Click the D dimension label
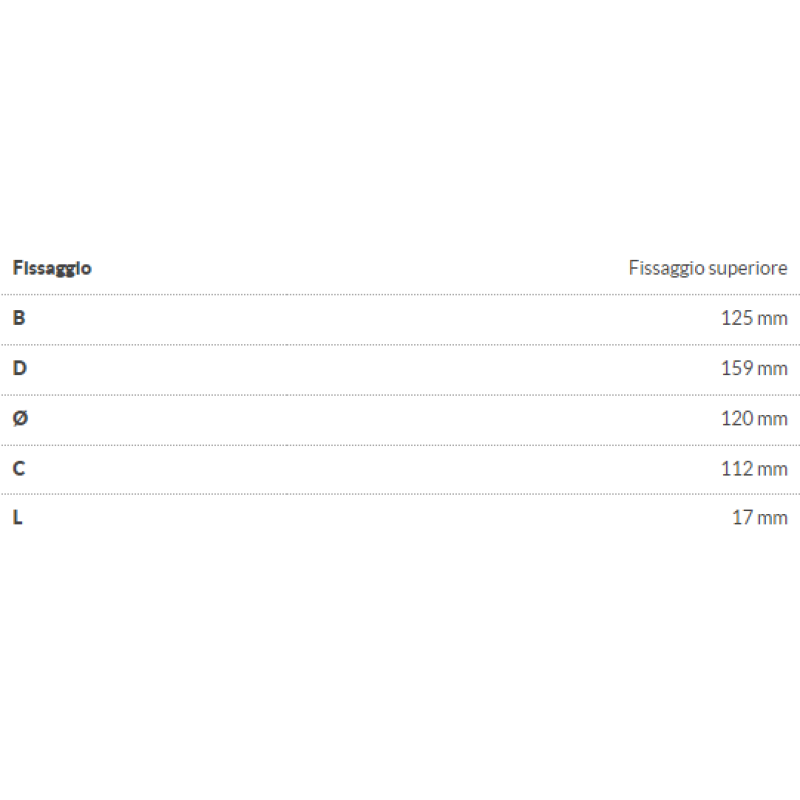This screenshot has width=800, height=800. pos(20,368)
